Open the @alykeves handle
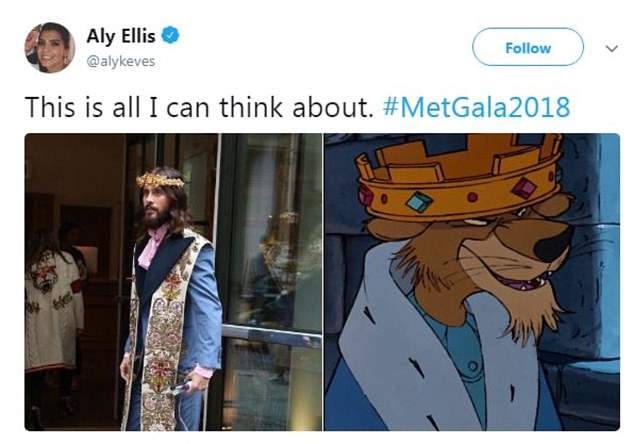634x444 pixels. pos(127,61)
